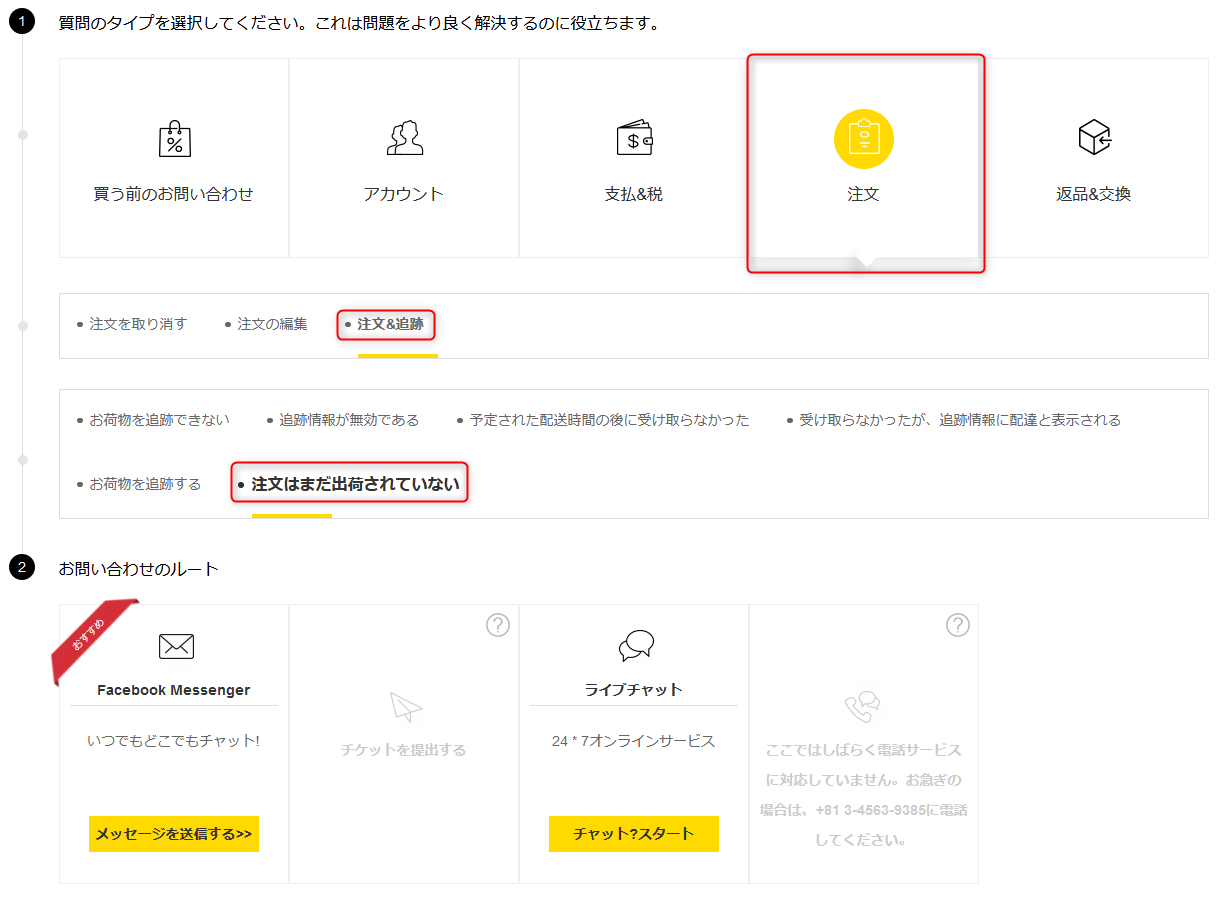Click メッセージを送信する>> button
Image resolution: width=1220 pixels, height=901 pixels.
click(x=174, y=834)
